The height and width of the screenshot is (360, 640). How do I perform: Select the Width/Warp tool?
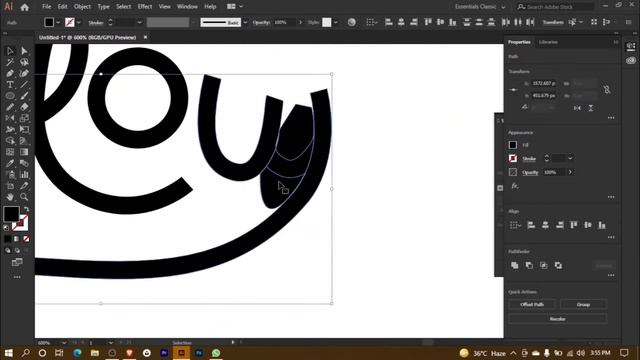[10, 129]
